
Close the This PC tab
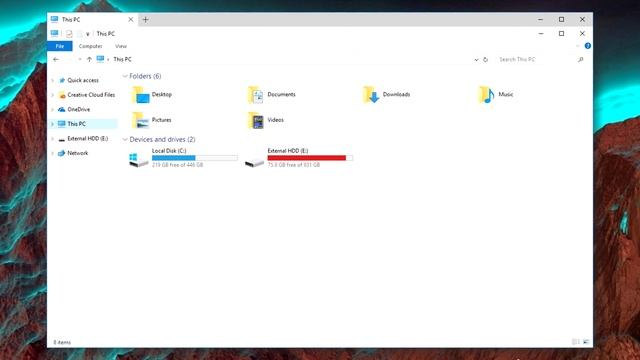point(131,20)
